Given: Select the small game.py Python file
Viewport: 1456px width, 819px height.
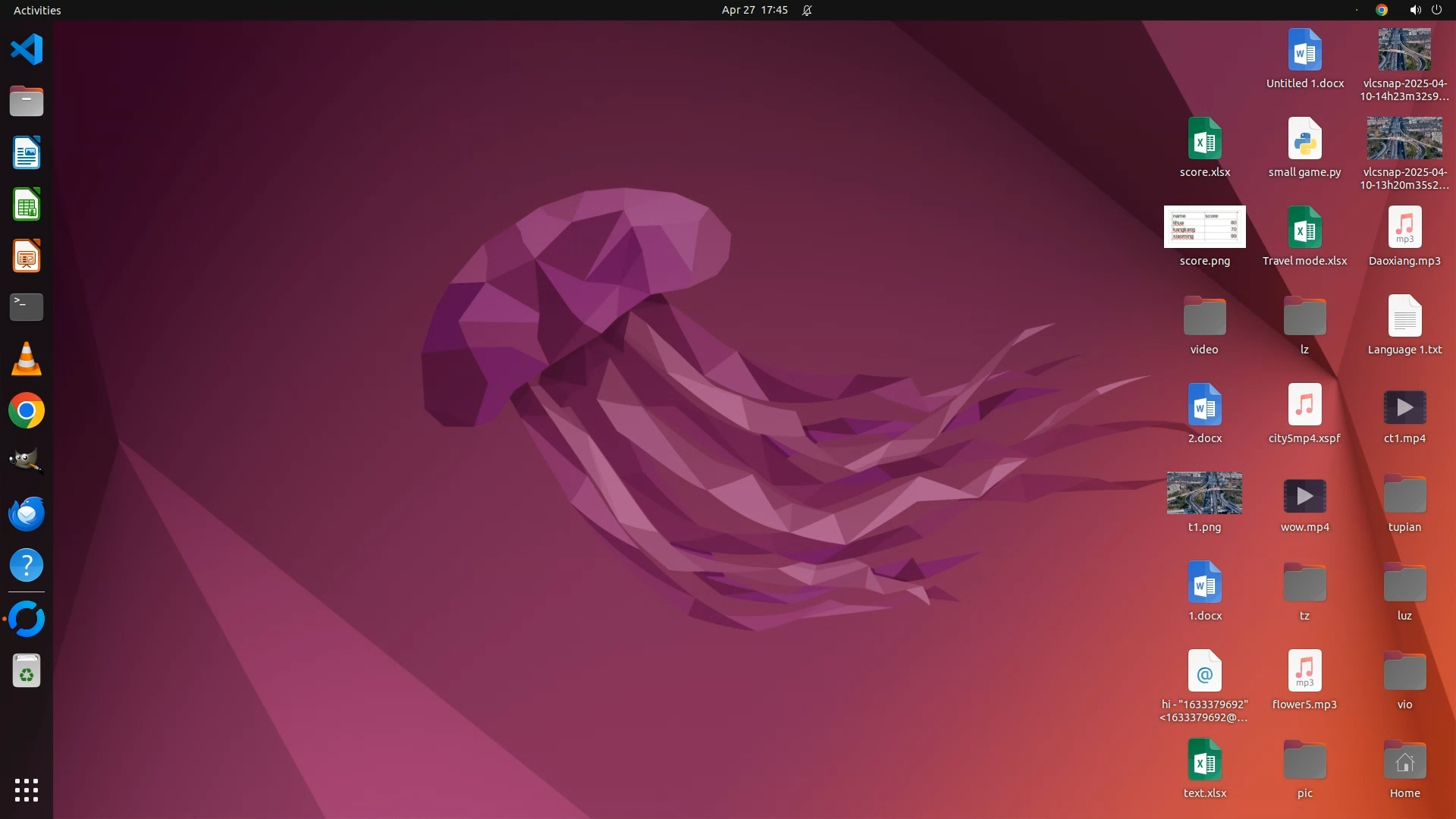Looking at the screenshot, I should tap(1304, 140).
